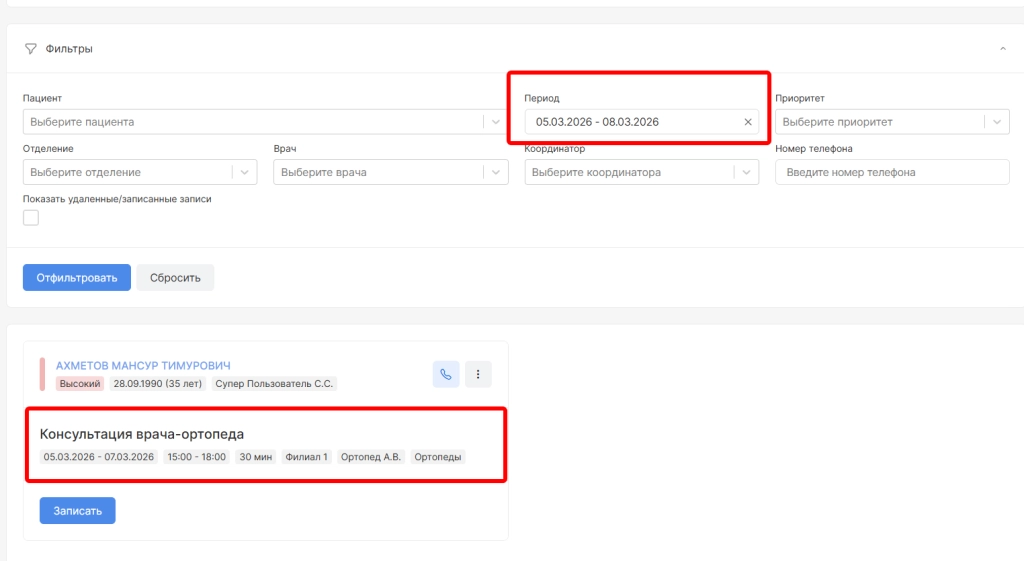Focus the Номер телефона input field

coord(892,172)
